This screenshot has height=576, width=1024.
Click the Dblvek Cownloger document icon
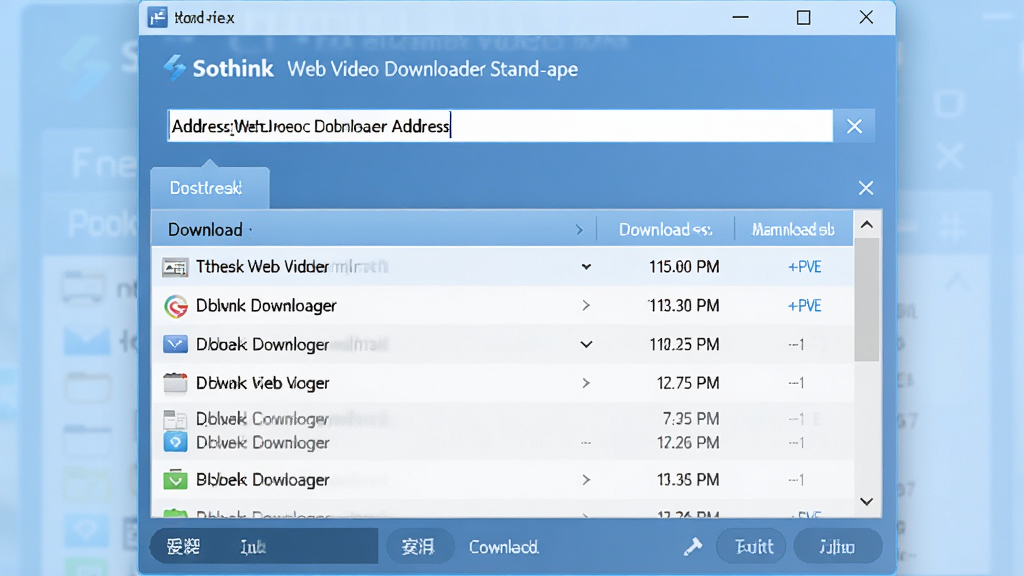coord(175,419)
